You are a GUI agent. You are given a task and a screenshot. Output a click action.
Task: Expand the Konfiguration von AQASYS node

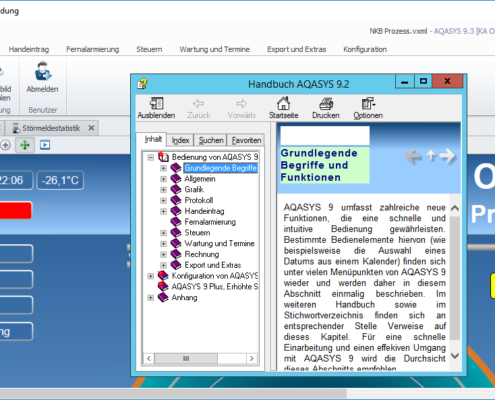[x=151, y=276]
